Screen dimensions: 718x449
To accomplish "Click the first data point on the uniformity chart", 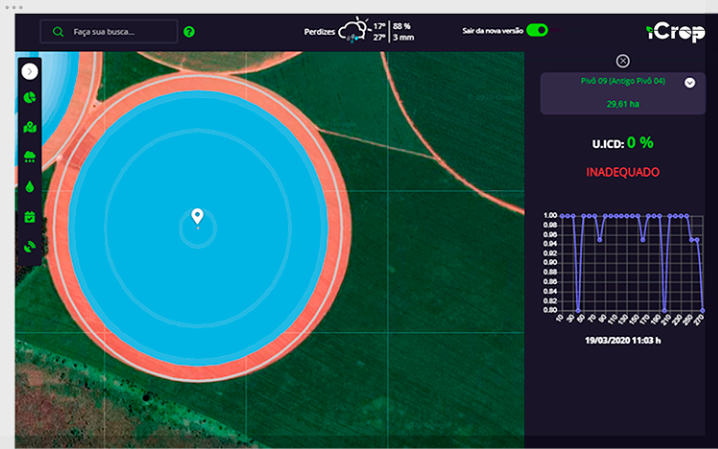I will pyautogui.click(x=561, y=215).
